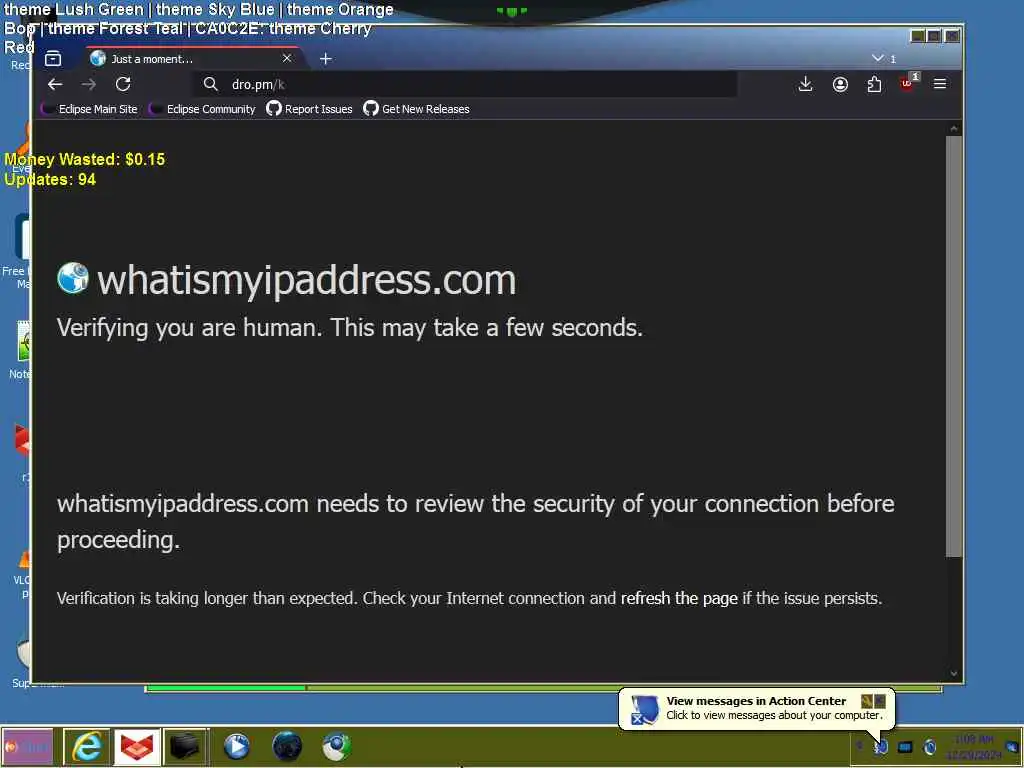
Task: Click the whatismyipaddress.com heading
Action: point(306,281)
